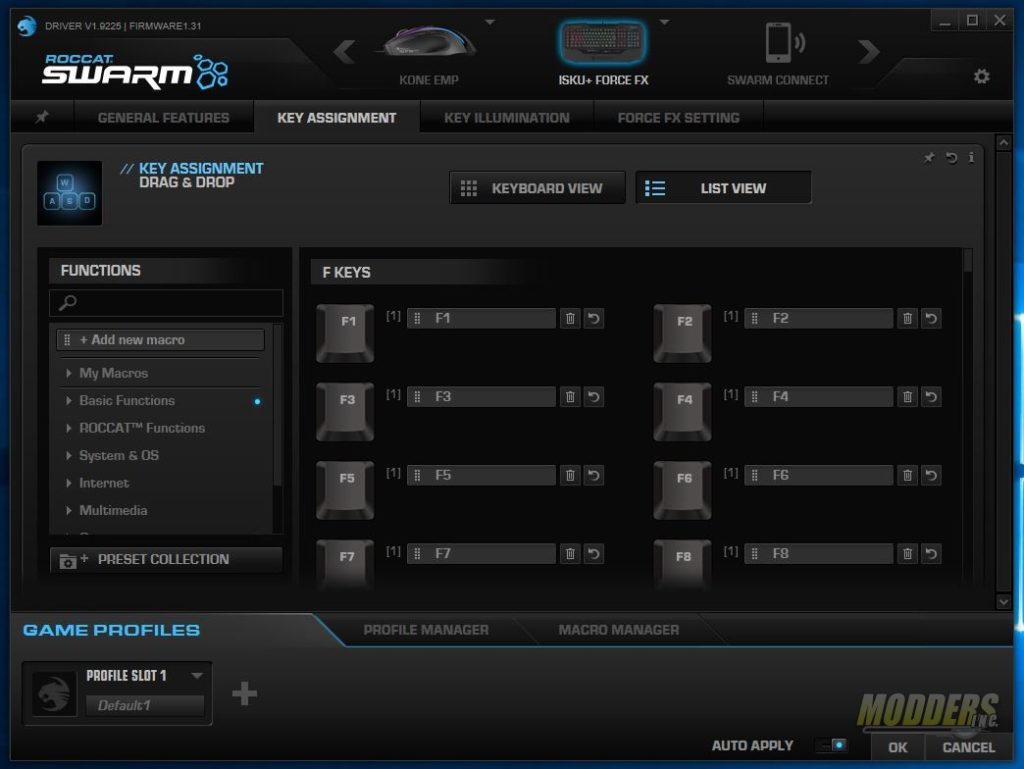Reset the F2 key assignment
1024x769 pixels.
[931, 319]
